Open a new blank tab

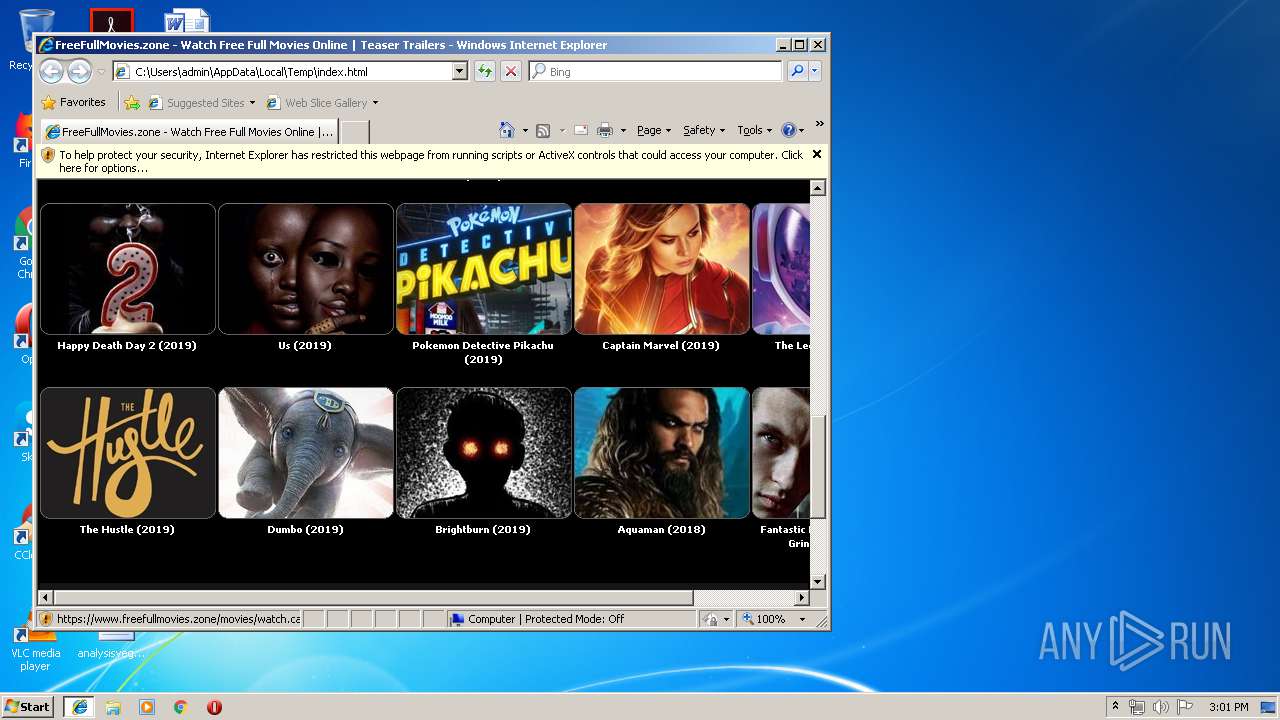tap(354, 132)
